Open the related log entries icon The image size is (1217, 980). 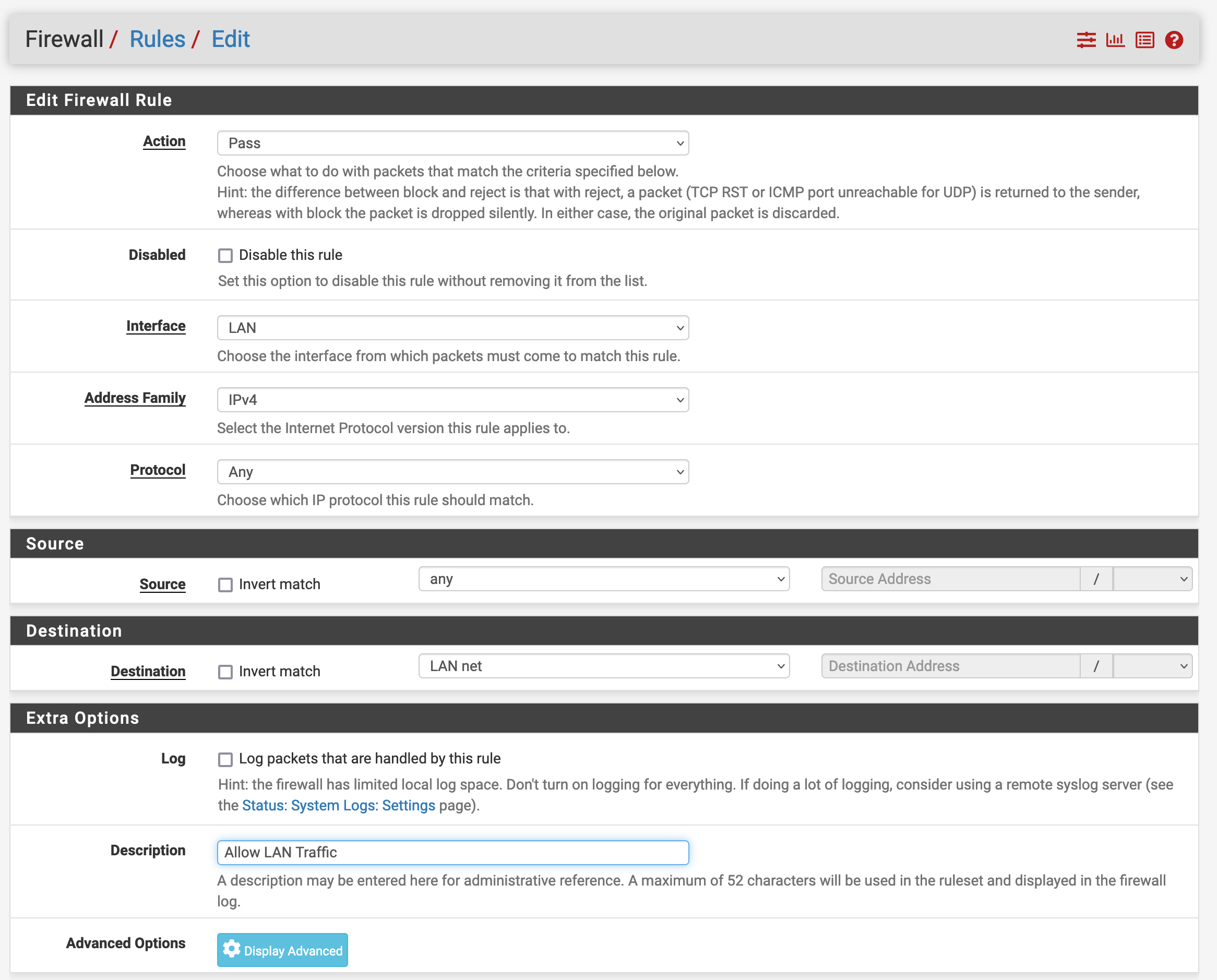(1144, 40)
